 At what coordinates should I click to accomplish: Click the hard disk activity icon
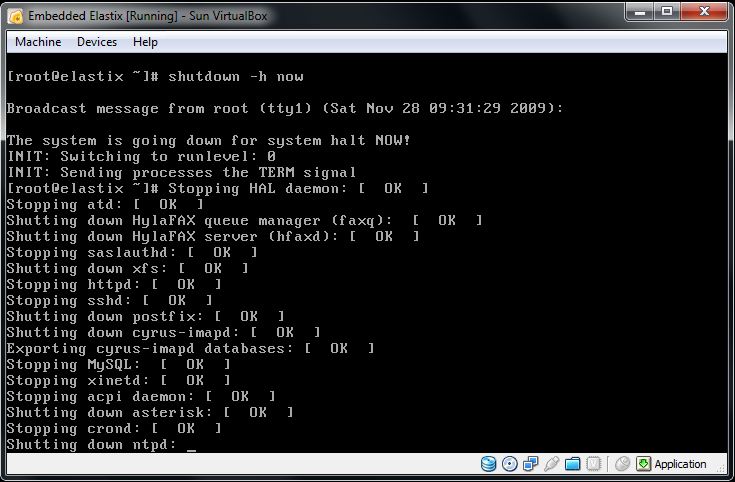(x=488, y=464)
